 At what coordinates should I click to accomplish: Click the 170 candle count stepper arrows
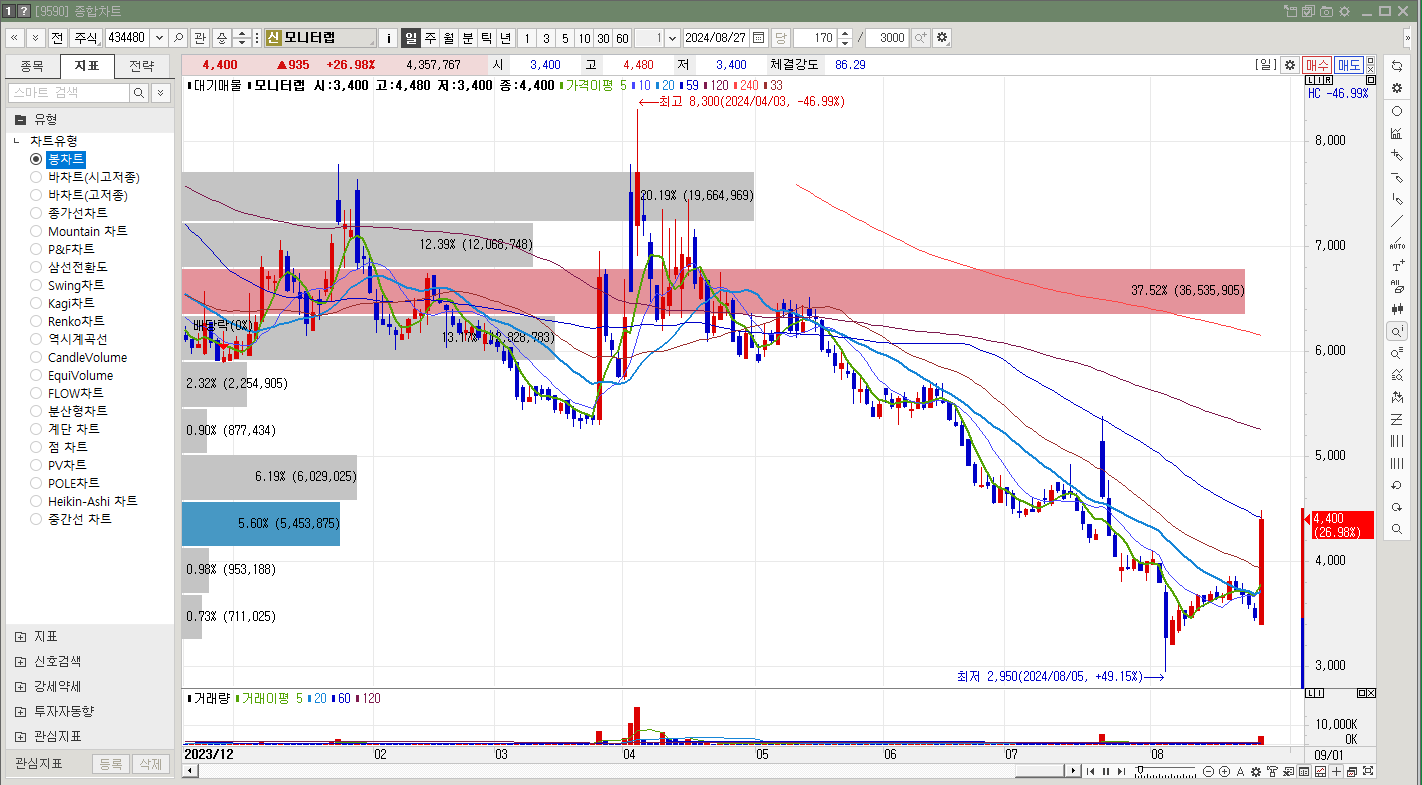(845, 38)
